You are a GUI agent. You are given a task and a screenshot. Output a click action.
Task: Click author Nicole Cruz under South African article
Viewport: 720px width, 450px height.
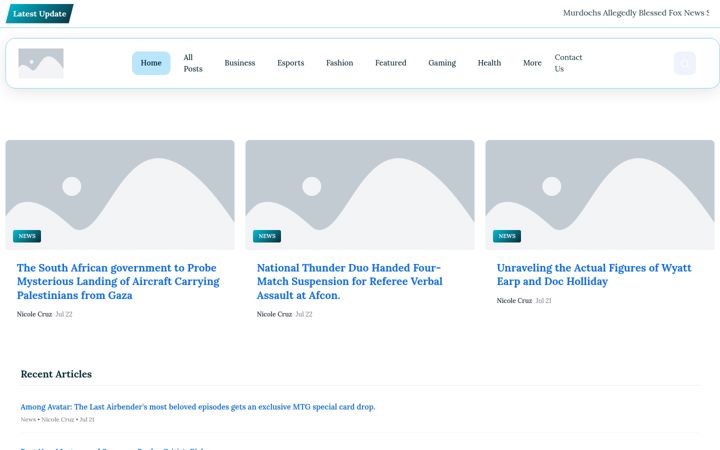pyautogui.click(x=34, y=314)
